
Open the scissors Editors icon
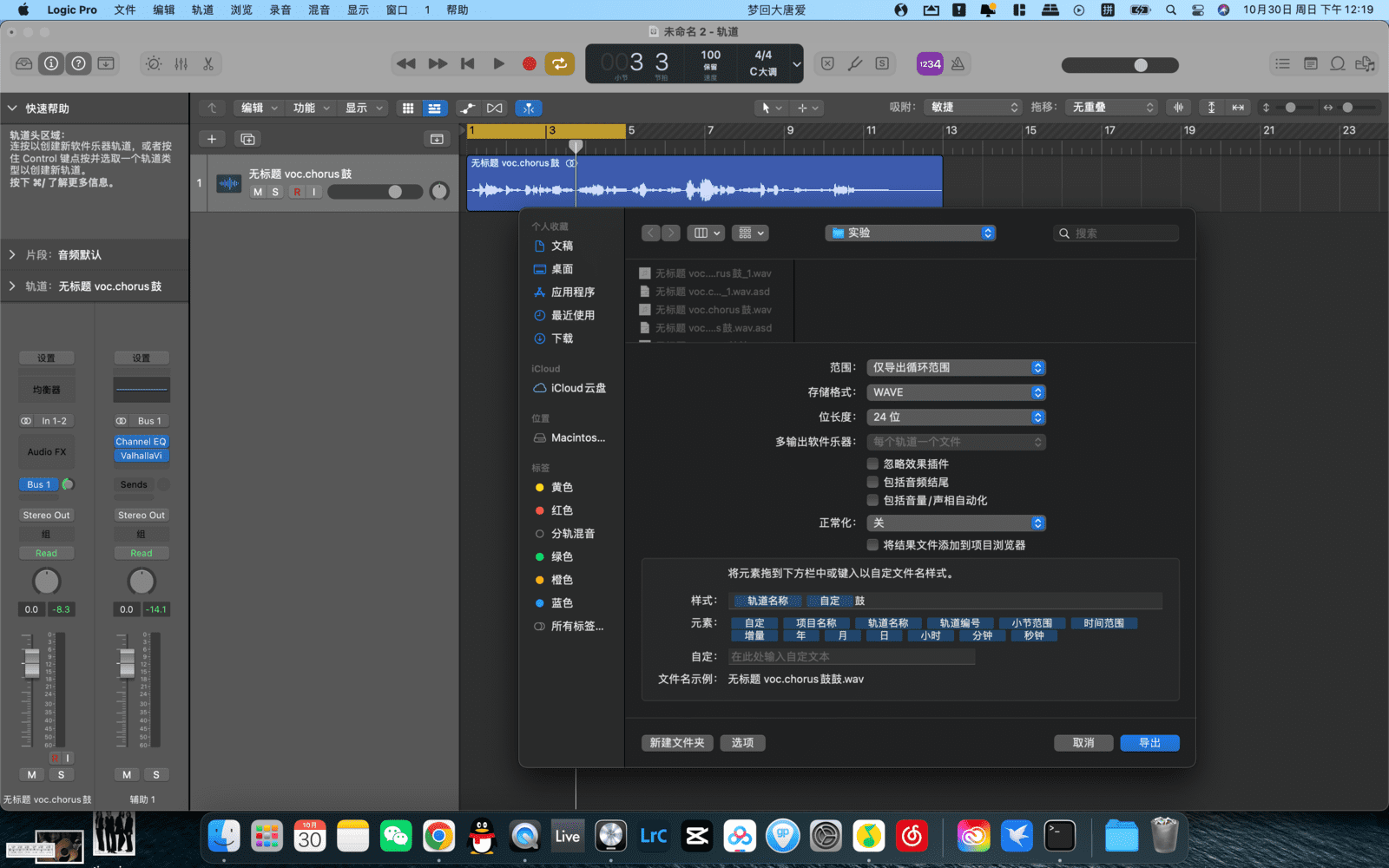tap(208, 63)
